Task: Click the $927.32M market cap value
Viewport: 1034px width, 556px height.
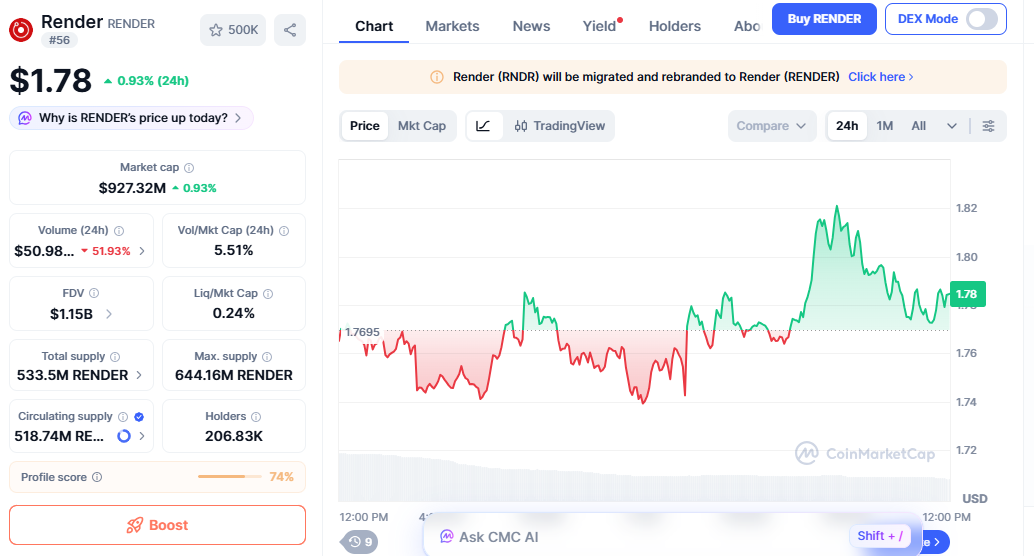Action: (133, 188)
